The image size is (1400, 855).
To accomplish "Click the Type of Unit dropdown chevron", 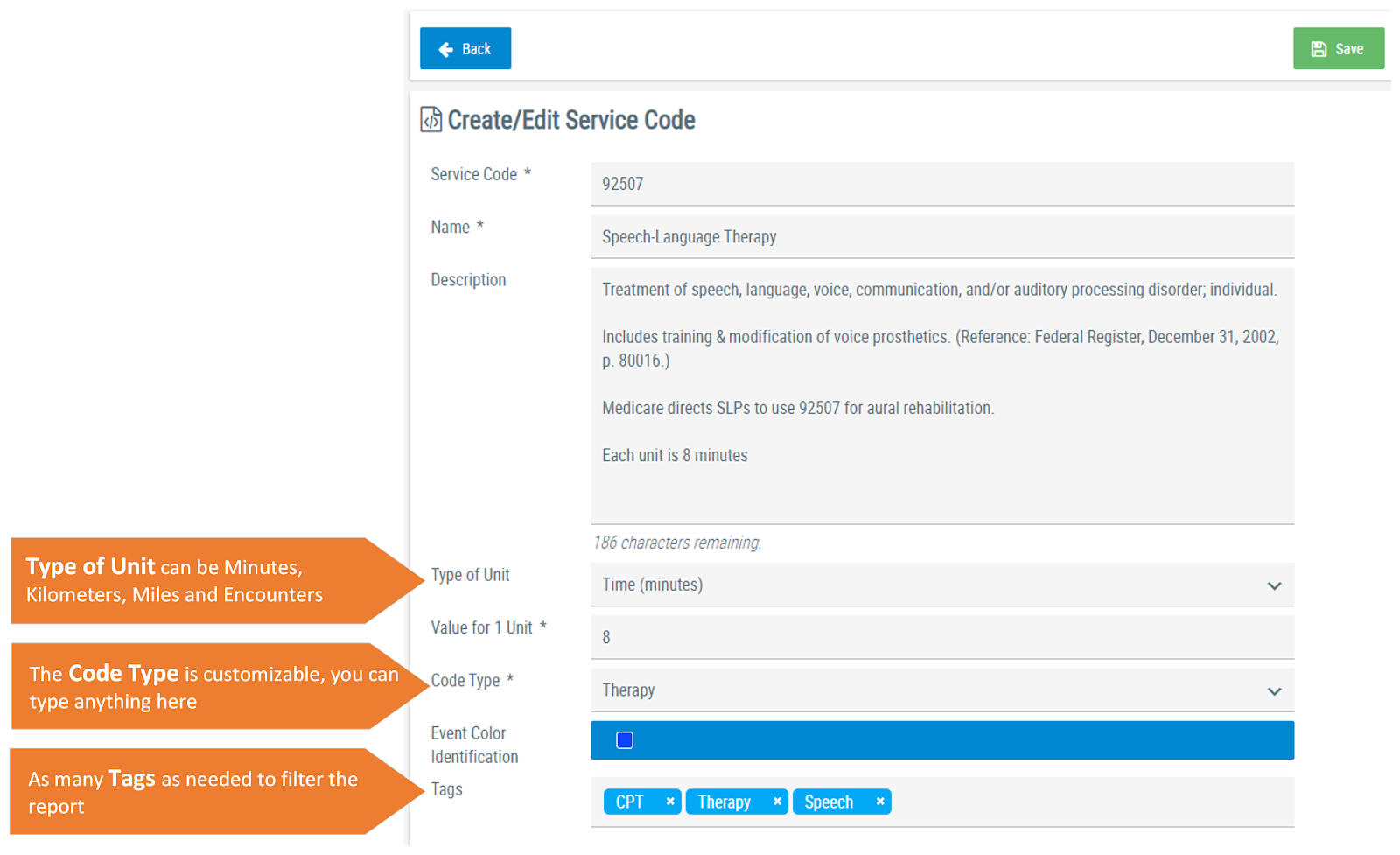I will click(x=1276, y=585).
